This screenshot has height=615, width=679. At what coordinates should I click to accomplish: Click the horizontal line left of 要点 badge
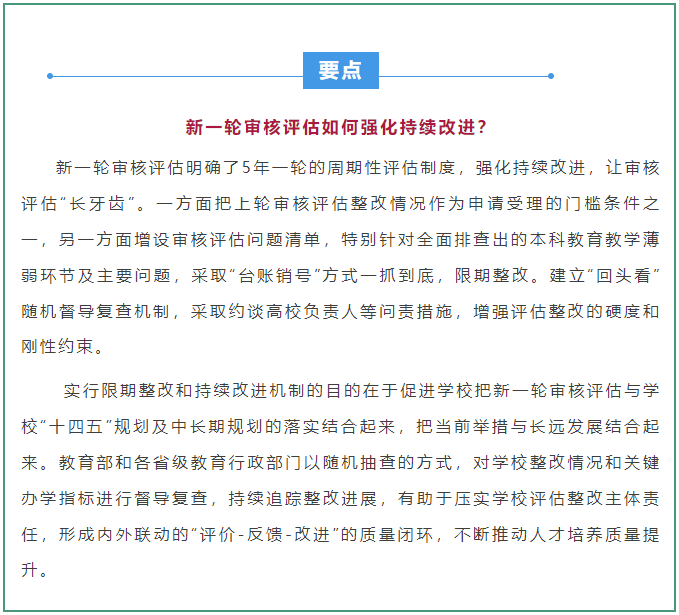(177, 75)
